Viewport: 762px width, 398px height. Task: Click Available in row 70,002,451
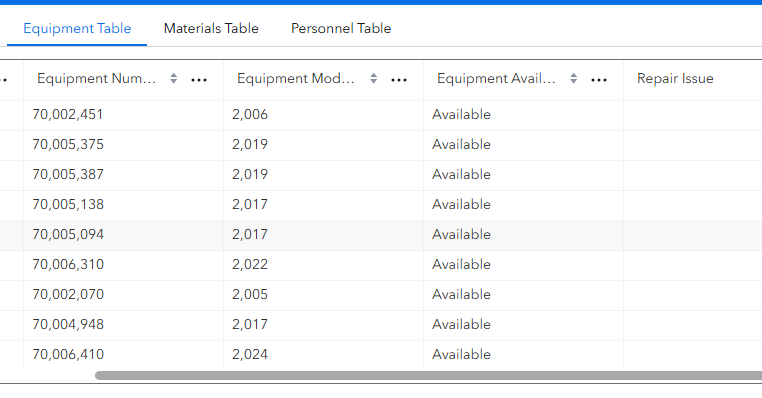coord(523,115)
